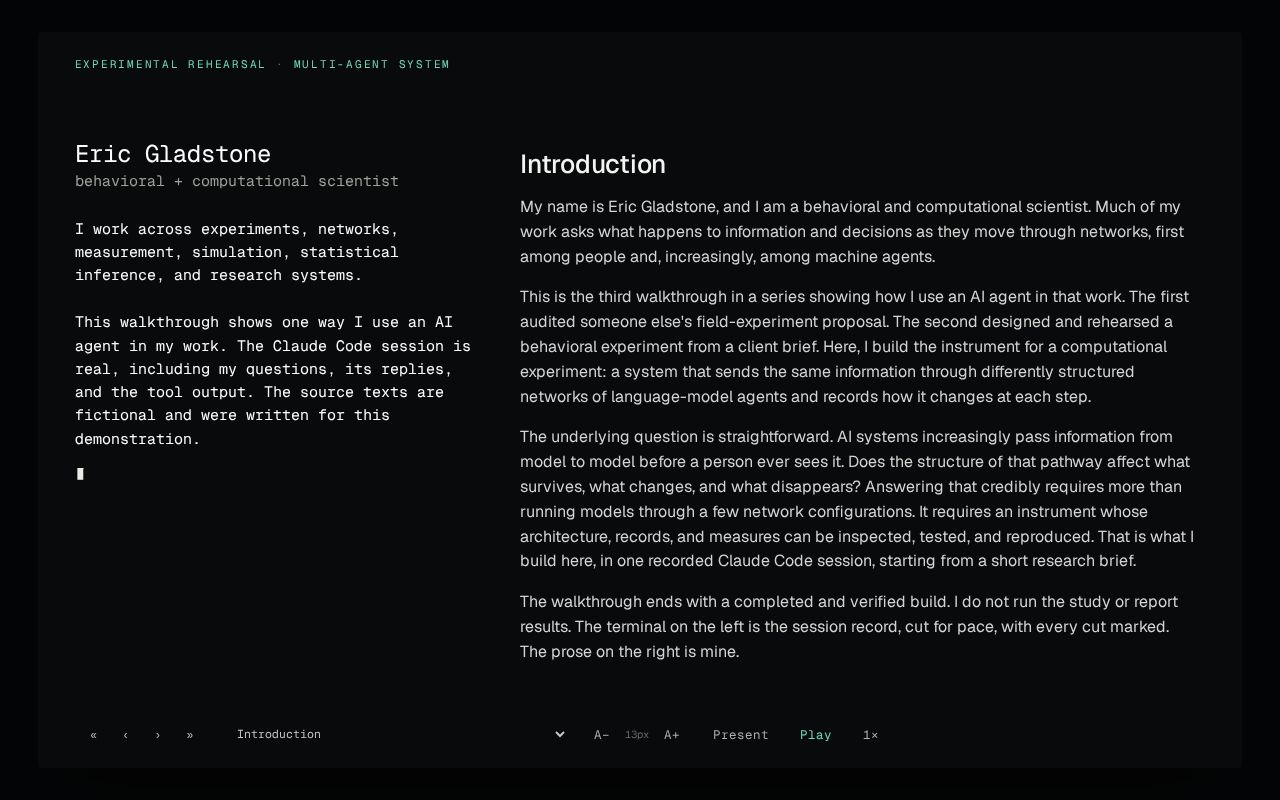Click the 'behavioral + computational scientist' subtitle
The width and height of the screenshot is (1280, 800).
coord(237,181)
